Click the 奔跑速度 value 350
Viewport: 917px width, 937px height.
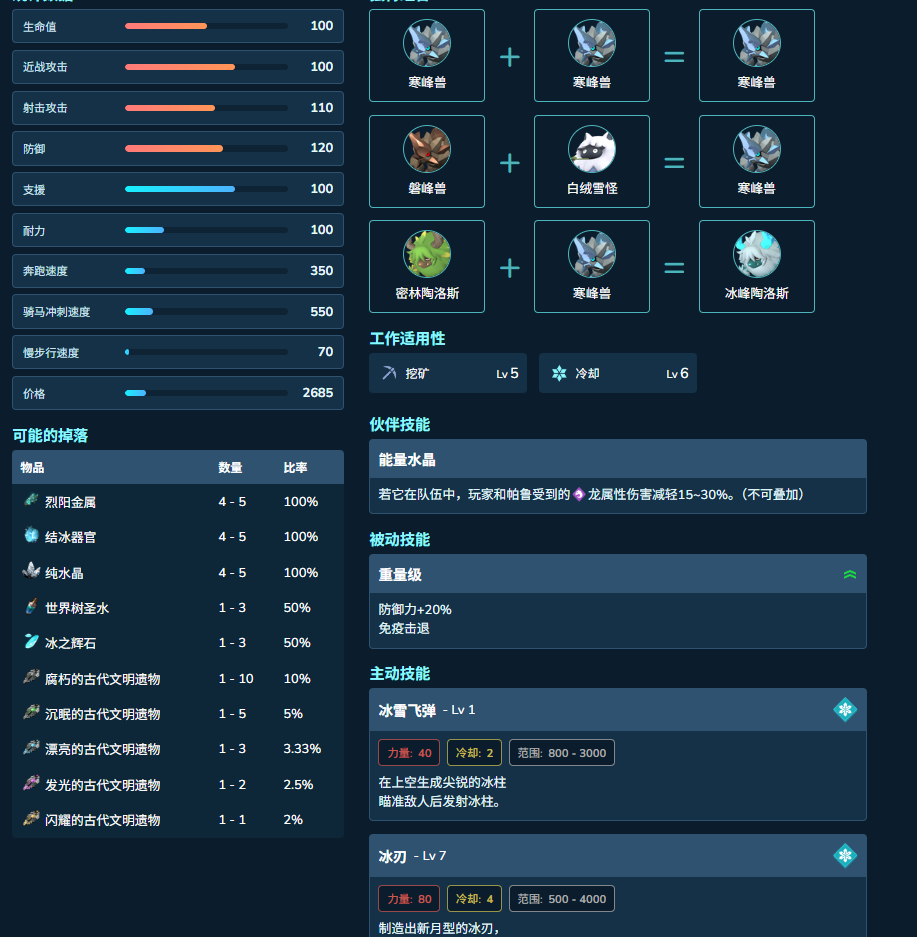321,271
